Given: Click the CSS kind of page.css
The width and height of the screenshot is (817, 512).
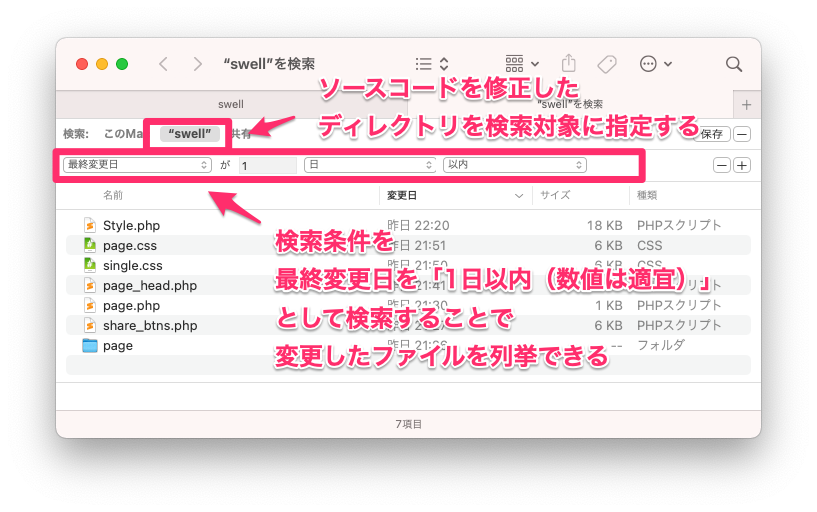Looking at the screenshot, I should pyautogui.click(x=649, y=245).
